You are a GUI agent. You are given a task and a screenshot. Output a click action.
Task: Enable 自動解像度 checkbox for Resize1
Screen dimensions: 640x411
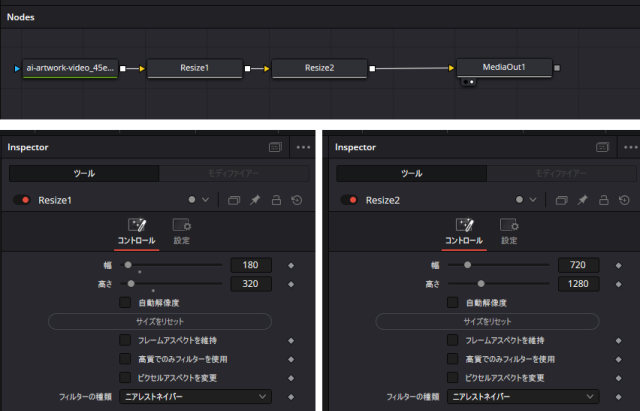125,302
